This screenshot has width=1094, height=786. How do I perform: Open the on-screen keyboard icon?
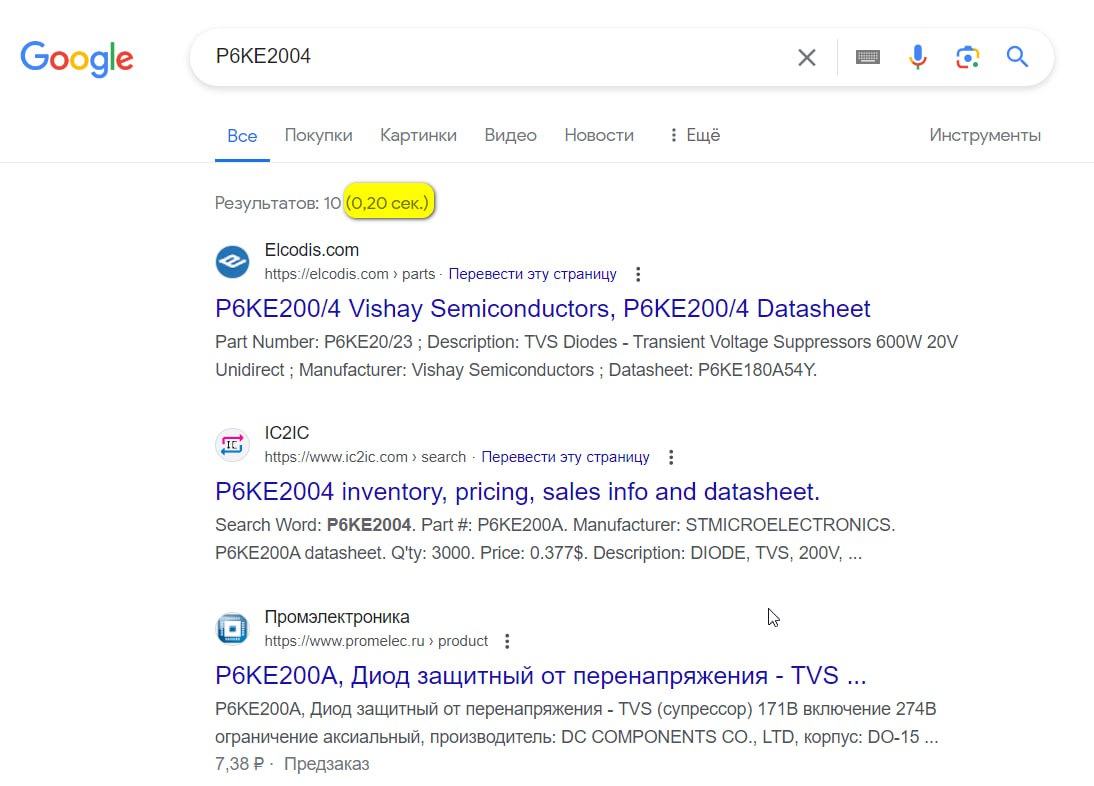pyautogui.click(x=867, y=57)
